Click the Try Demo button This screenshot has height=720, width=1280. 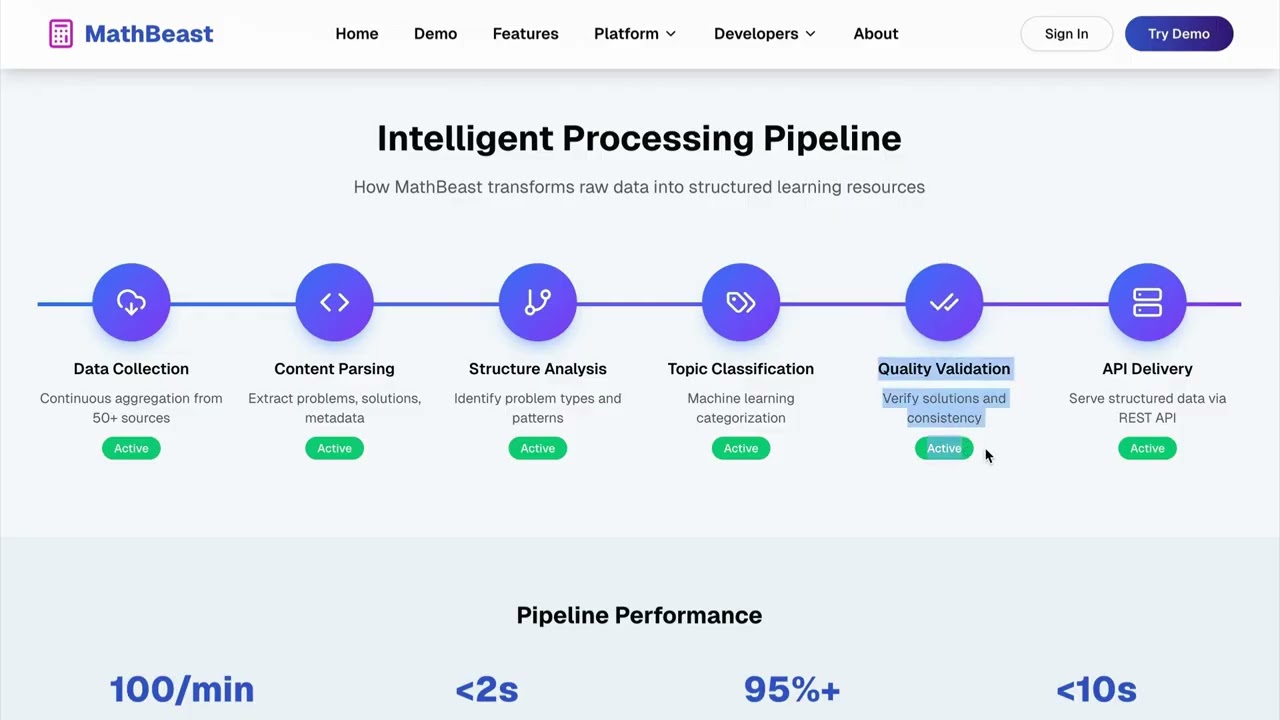(1179, 34)
